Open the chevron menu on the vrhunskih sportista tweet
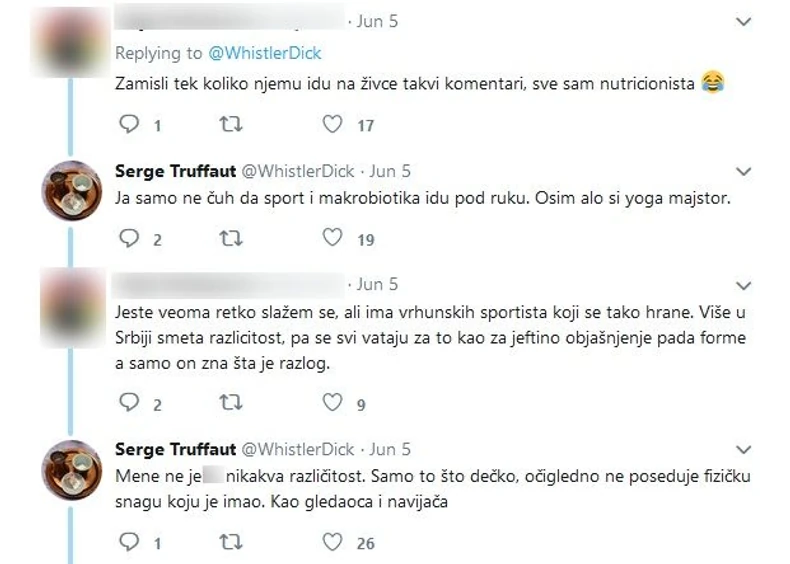Screen dimensions: 790x564 (x=743, y=284)
